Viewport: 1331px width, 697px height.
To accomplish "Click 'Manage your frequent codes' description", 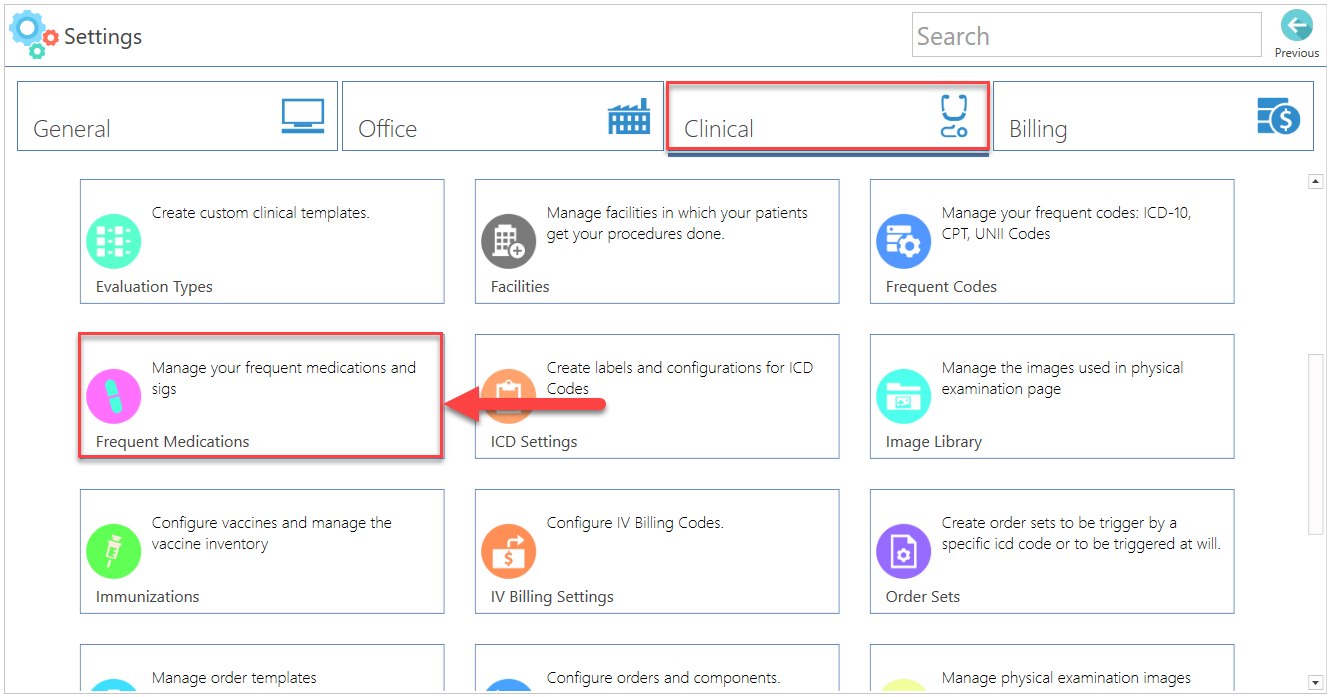I will pos(1067,223).
